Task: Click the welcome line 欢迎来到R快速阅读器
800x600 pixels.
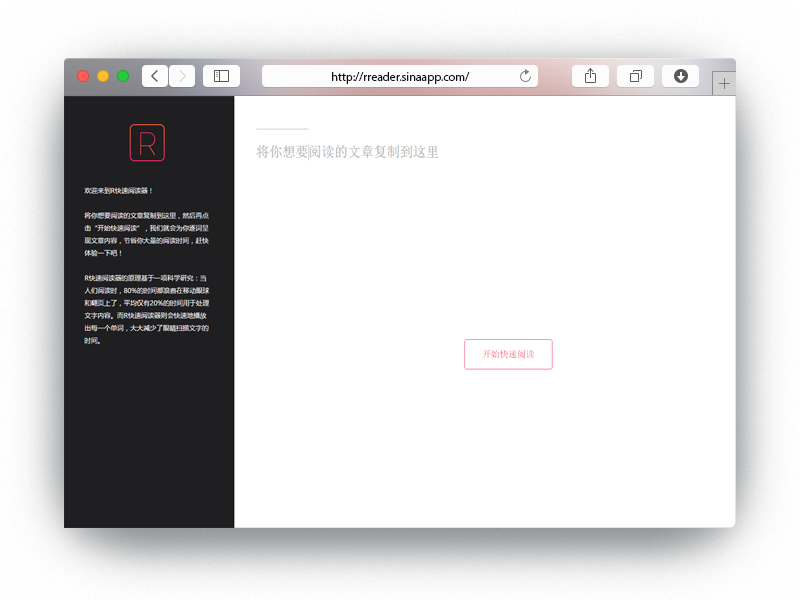Action: coord(118,191)
